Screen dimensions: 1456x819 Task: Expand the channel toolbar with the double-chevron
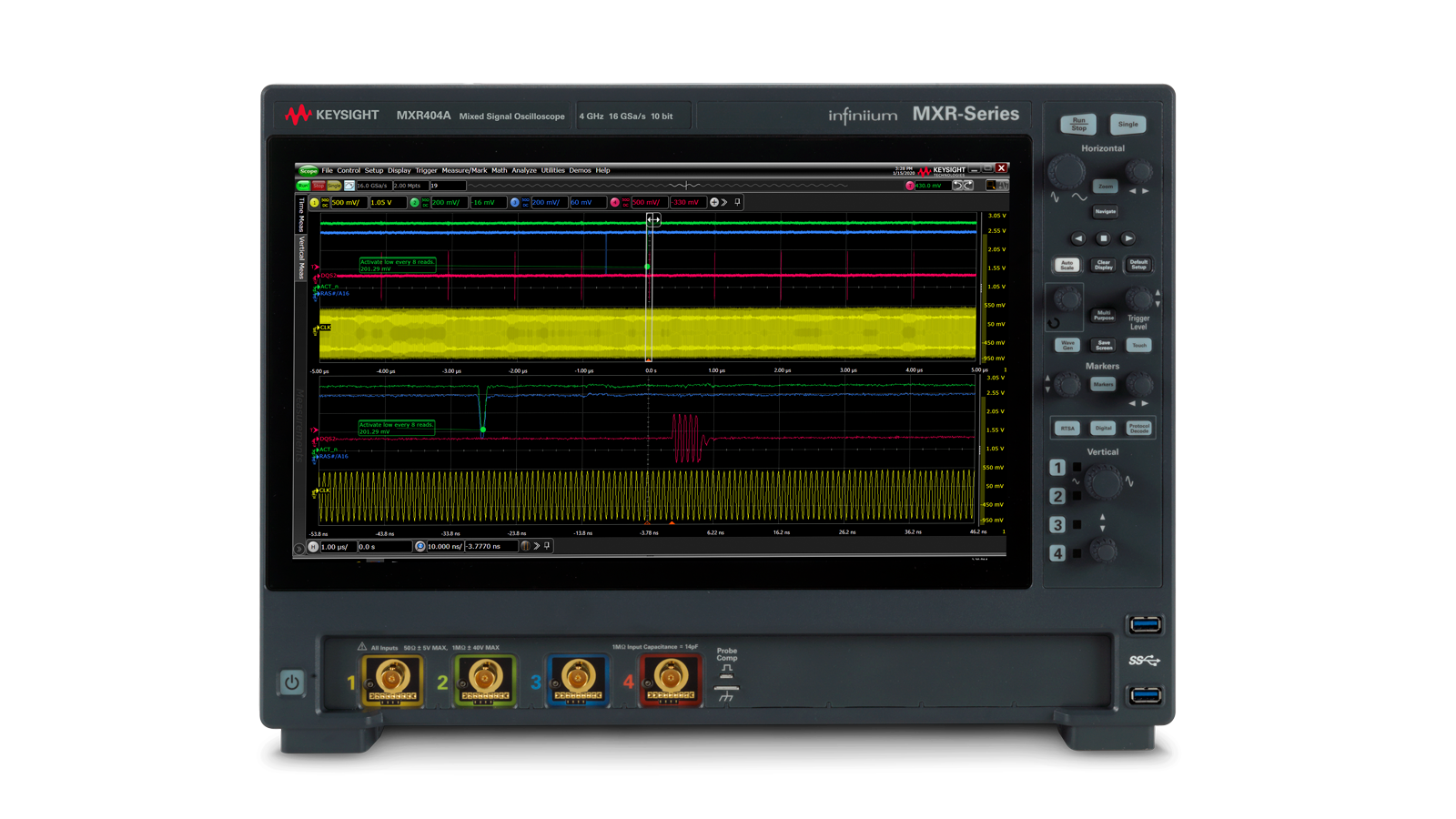[x=724, y=202]
